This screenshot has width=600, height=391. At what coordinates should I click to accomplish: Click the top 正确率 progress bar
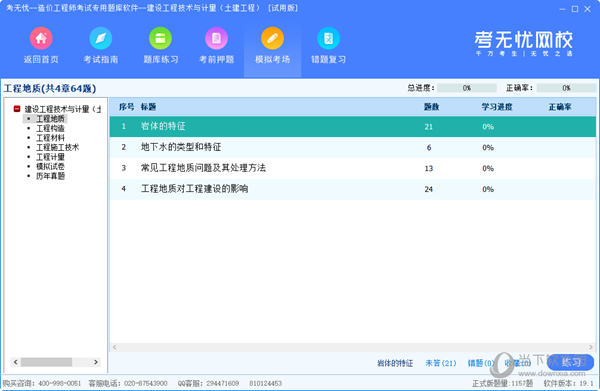click(566, 88)
